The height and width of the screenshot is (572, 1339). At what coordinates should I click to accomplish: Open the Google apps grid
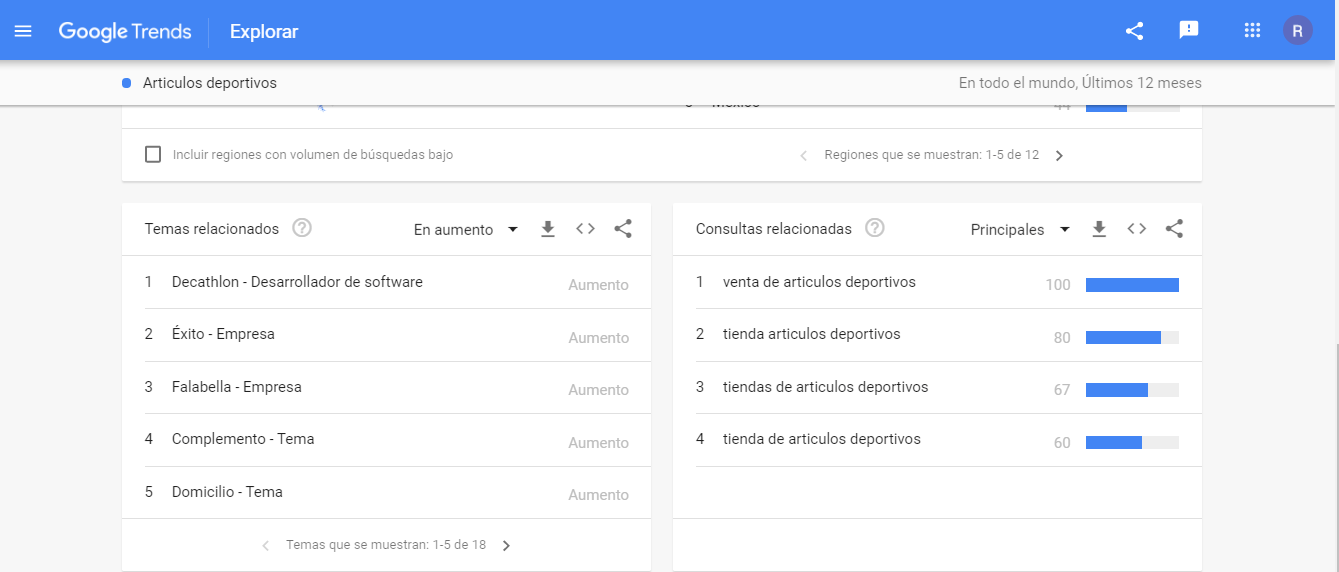pos(1252,30)
